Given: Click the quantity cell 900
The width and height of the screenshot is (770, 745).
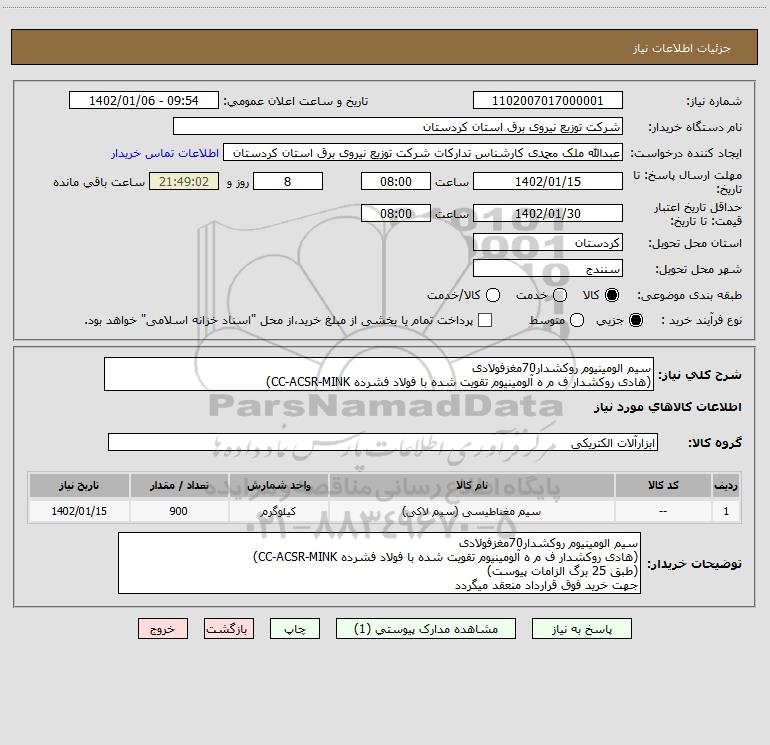Looking at the screenshot, I should pyautogui.click(x=179, y=511).
